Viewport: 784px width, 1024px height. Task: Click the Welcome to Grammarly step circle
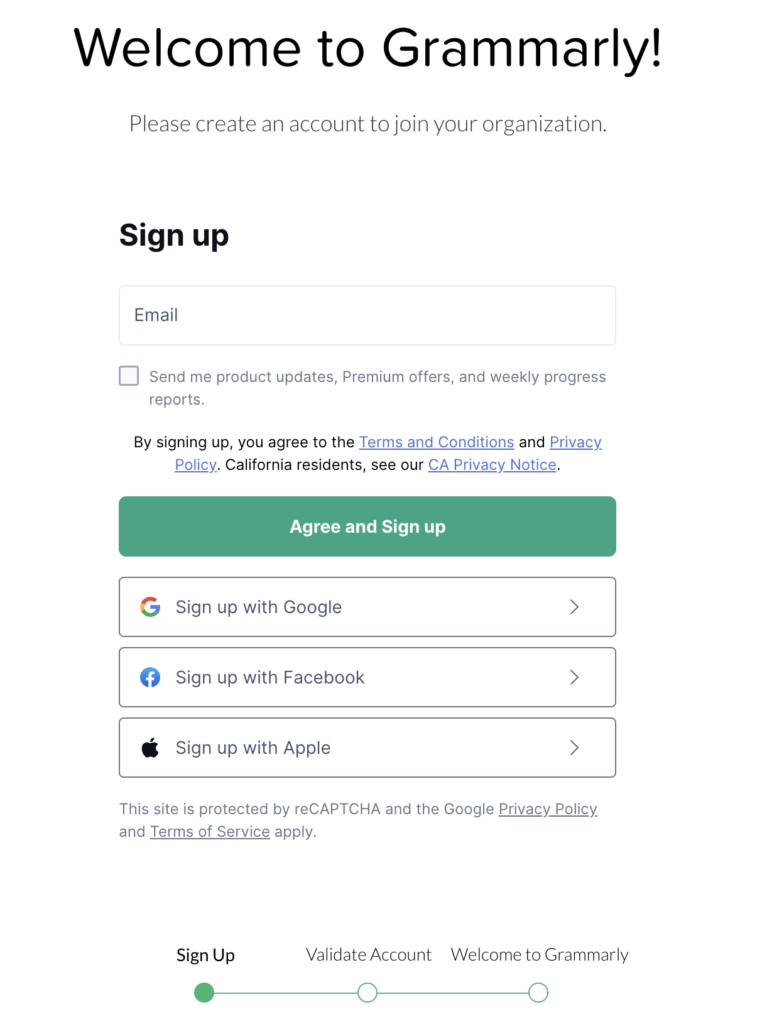pos(538,993)
